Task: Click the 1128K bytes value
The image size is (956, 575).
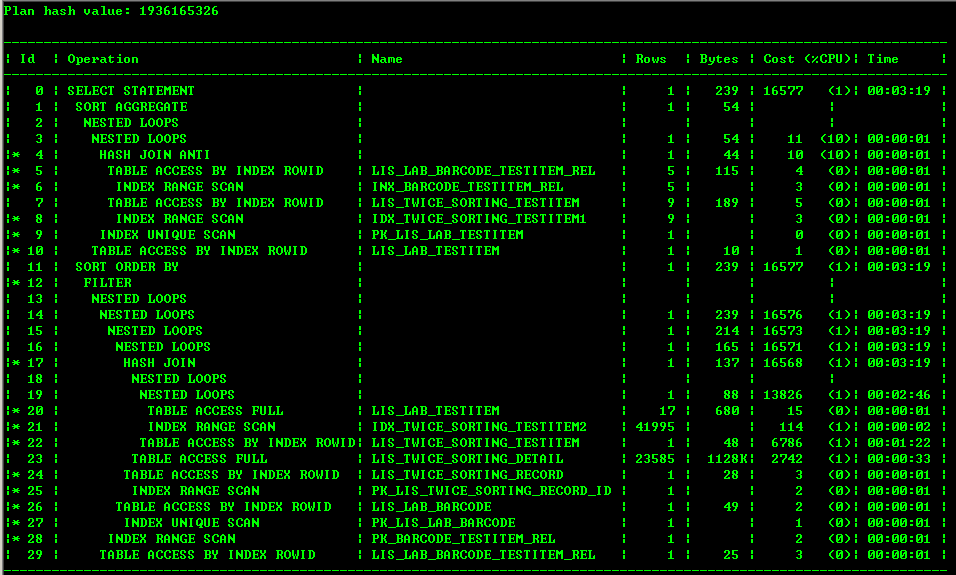Action: [x=727, y=459]
